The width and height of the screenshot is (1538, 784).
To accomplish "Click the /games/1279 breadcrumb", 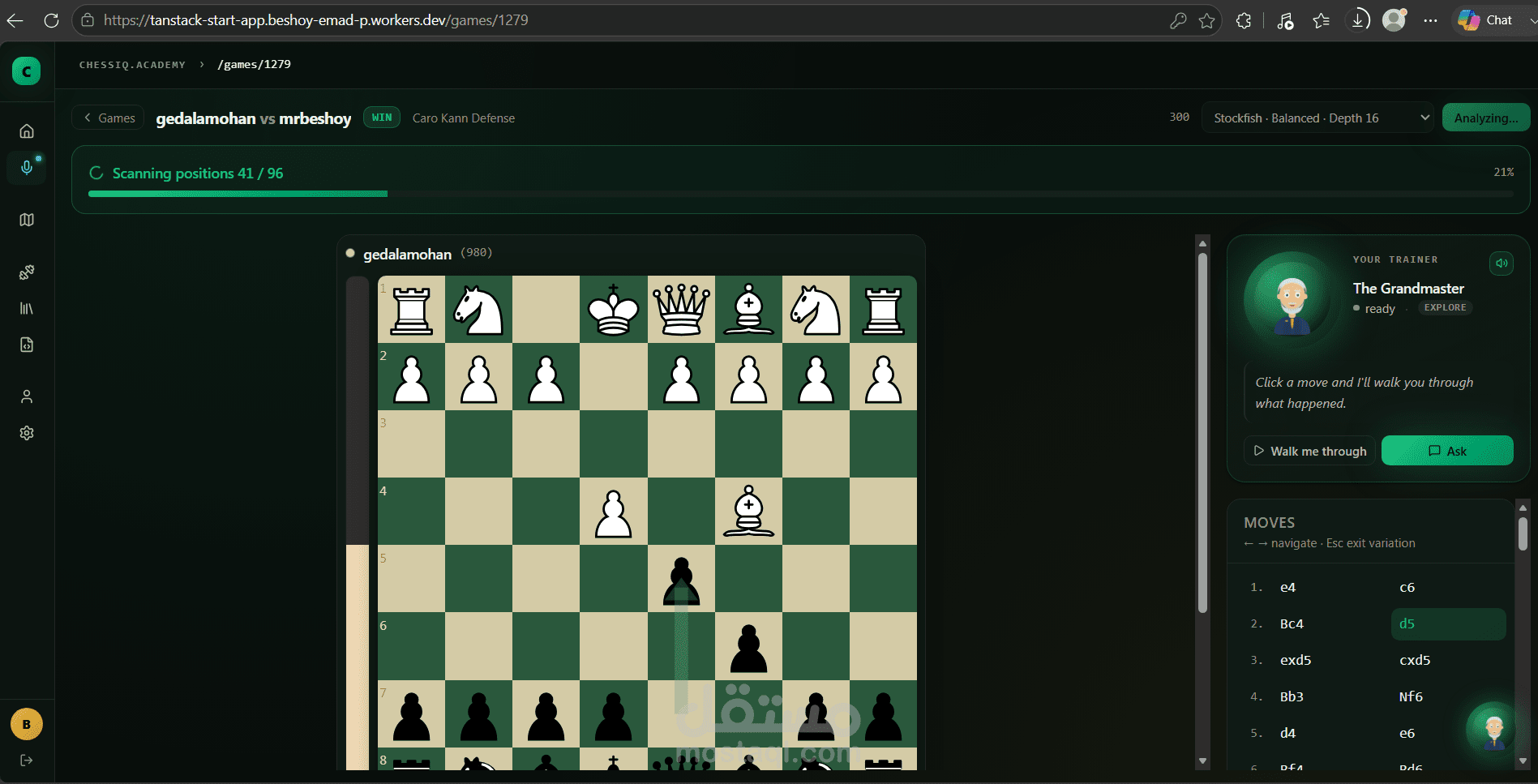I will (254, 64).
